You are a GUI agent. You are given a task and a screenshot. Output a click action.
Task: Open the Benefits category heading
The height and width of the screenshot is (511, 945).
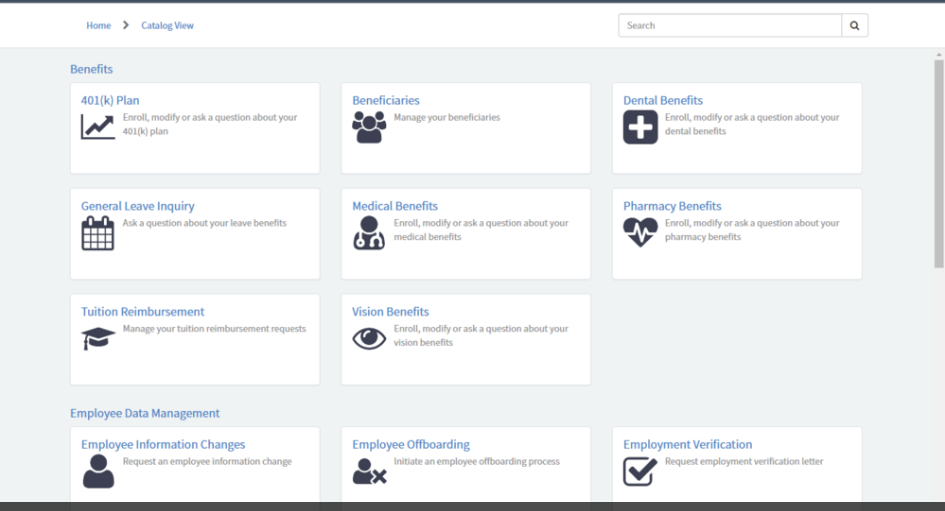91,69
